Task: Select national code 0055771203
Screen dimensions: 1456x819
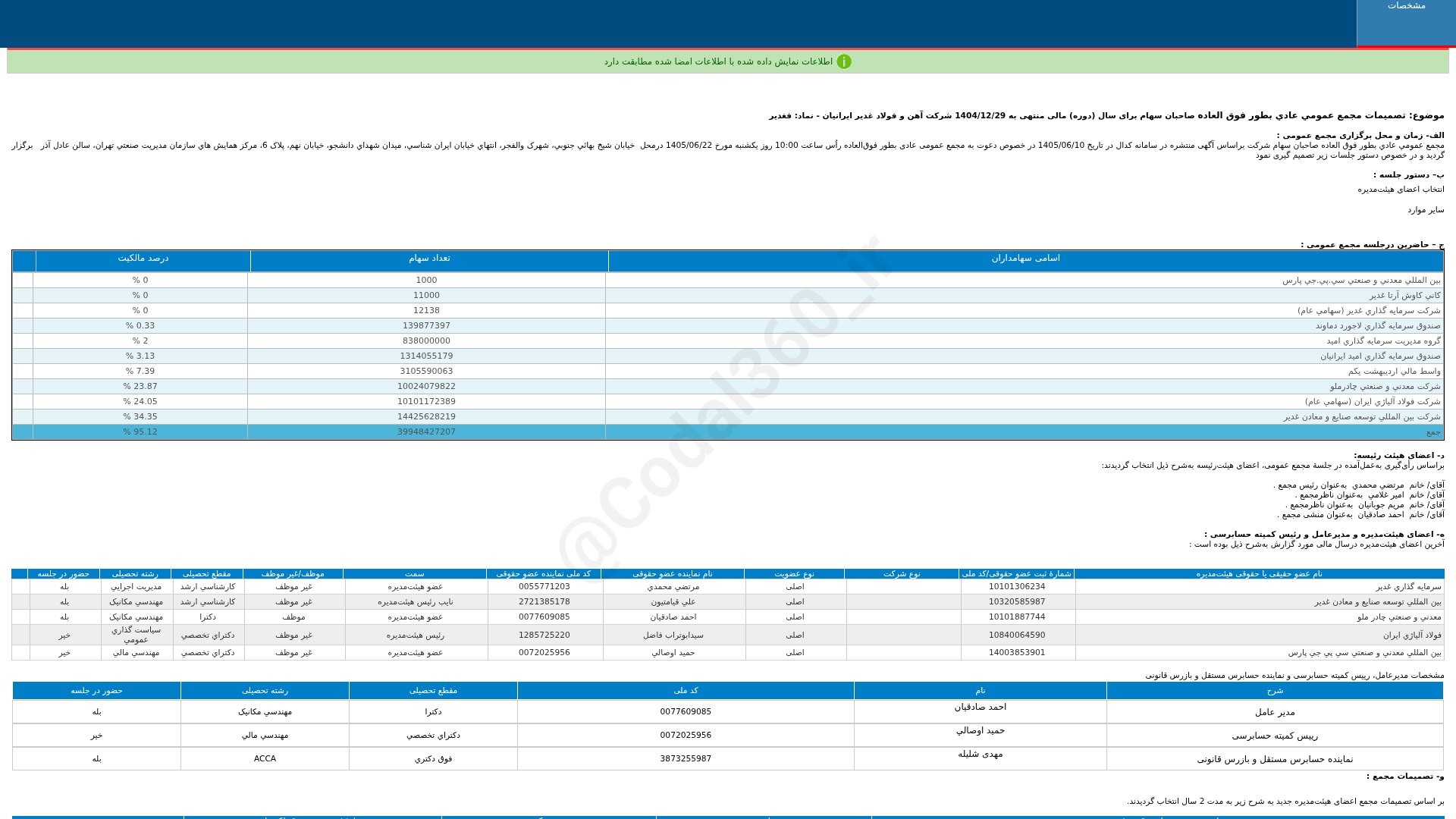Action: pos(544,586)
